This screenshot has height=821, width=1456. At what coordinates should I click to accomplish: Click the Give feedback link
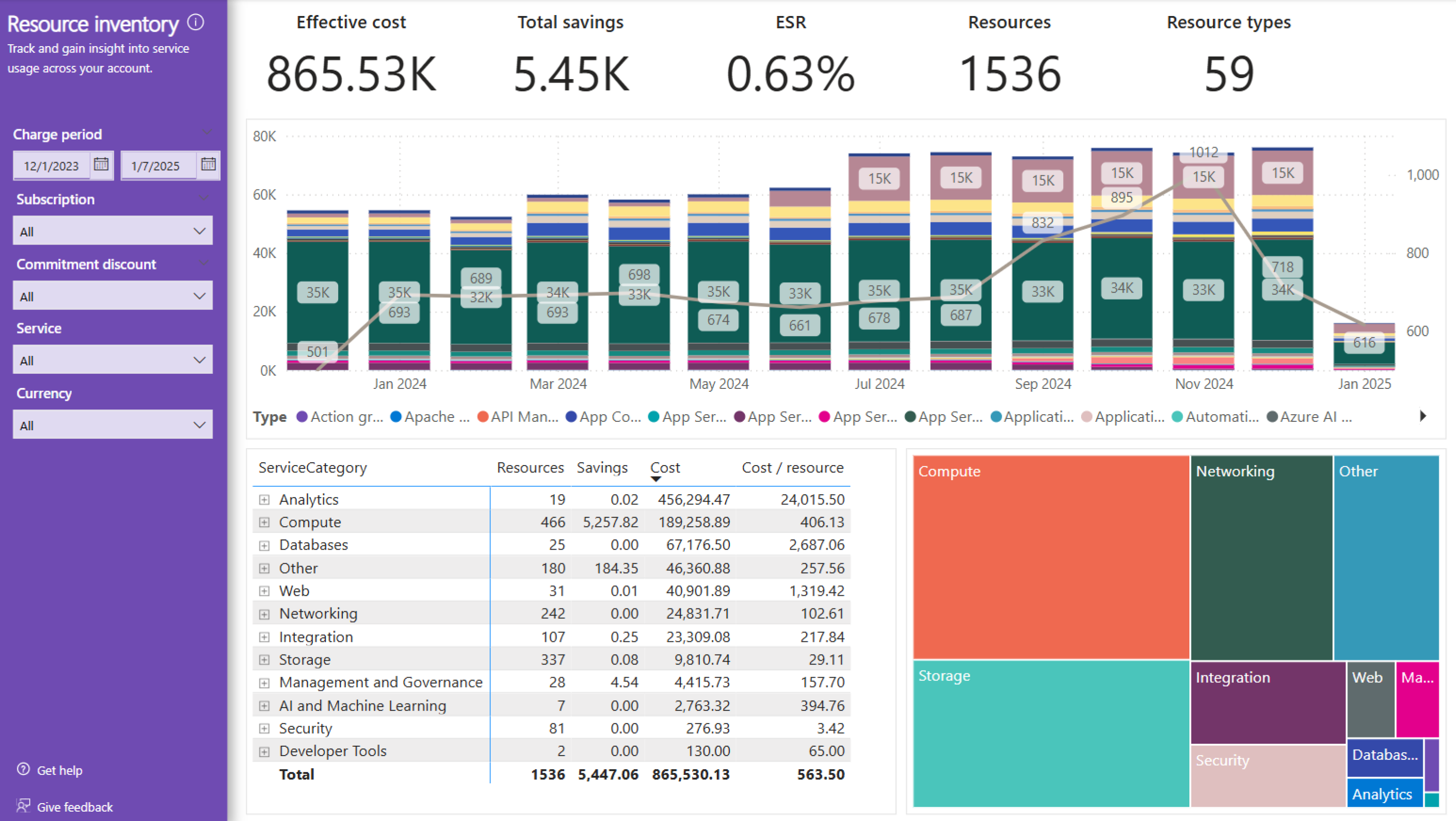(x=75, y=807)
